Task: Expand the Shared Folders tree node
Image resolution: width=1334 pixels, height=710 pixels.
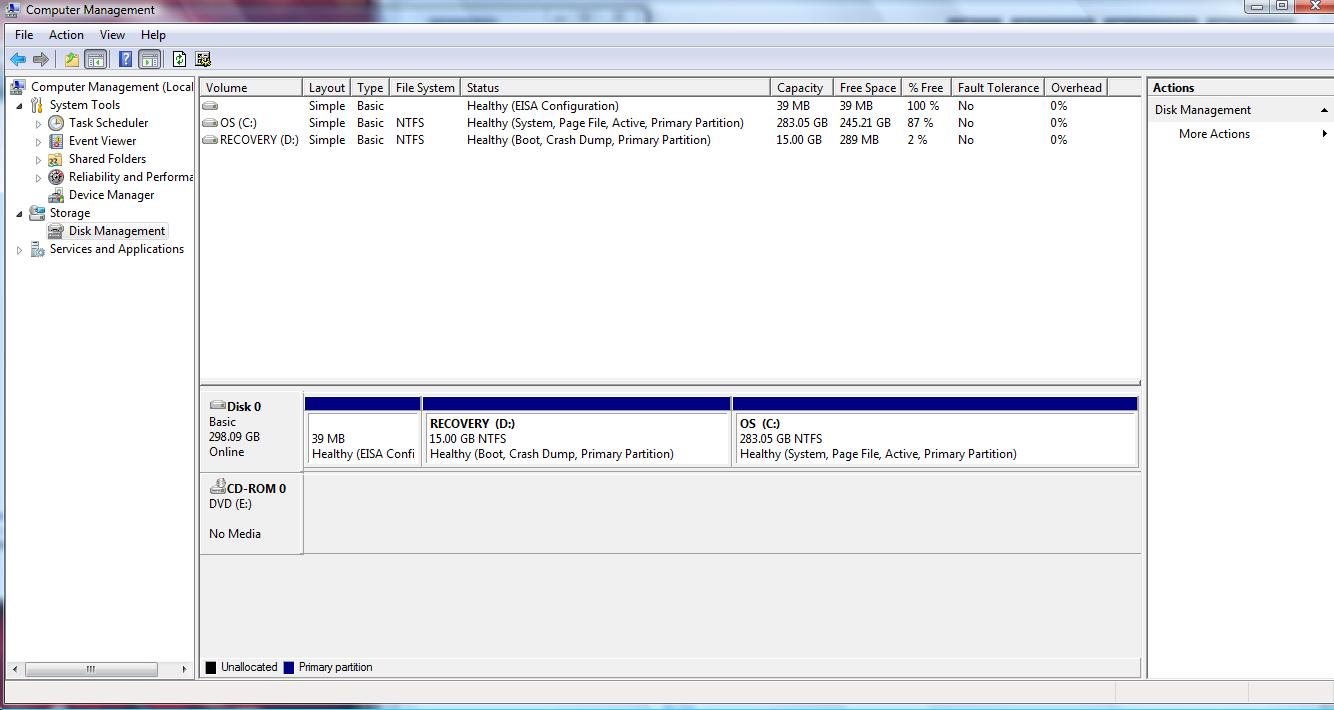Action: click(x=38, y=160)
